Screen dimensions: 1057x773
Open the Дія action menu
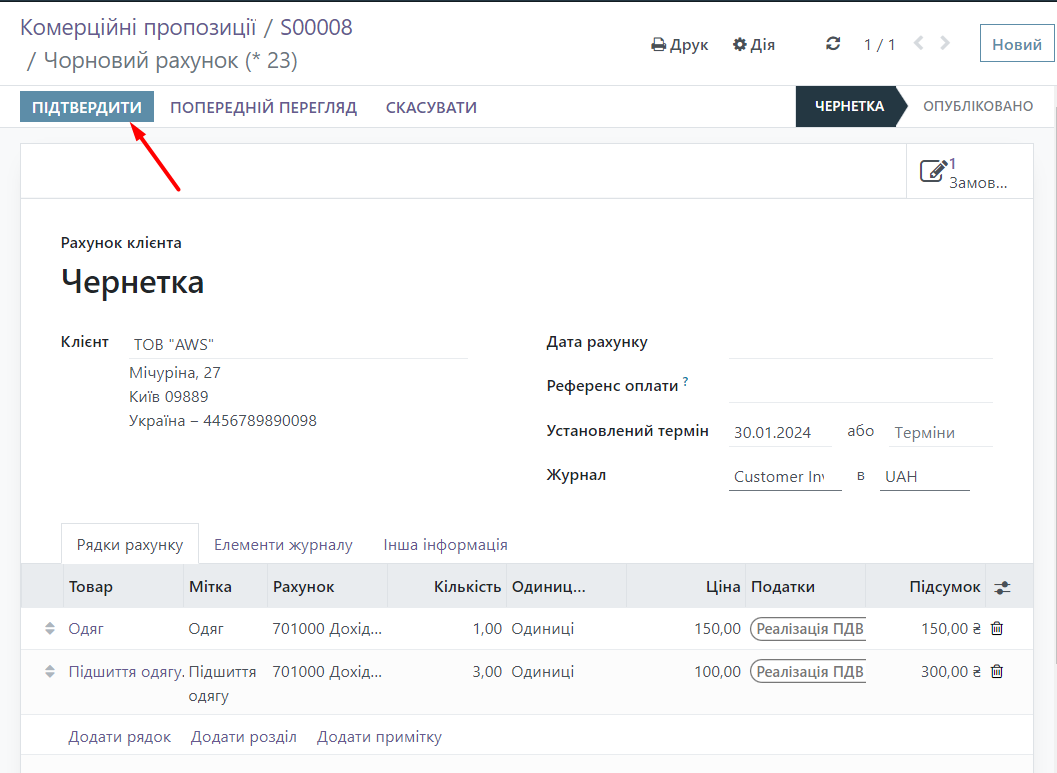754,45
